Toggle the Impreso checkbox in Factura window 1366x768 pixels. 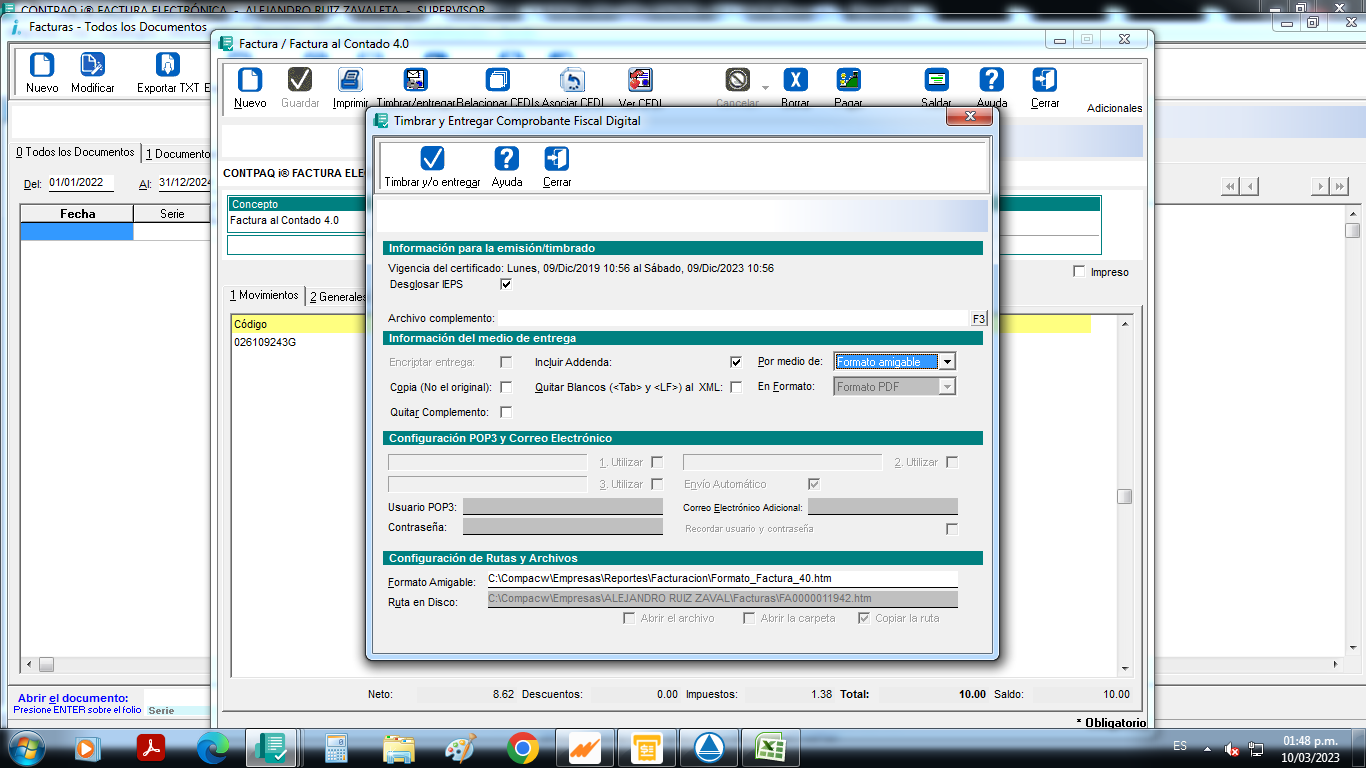pos(1079,272)
